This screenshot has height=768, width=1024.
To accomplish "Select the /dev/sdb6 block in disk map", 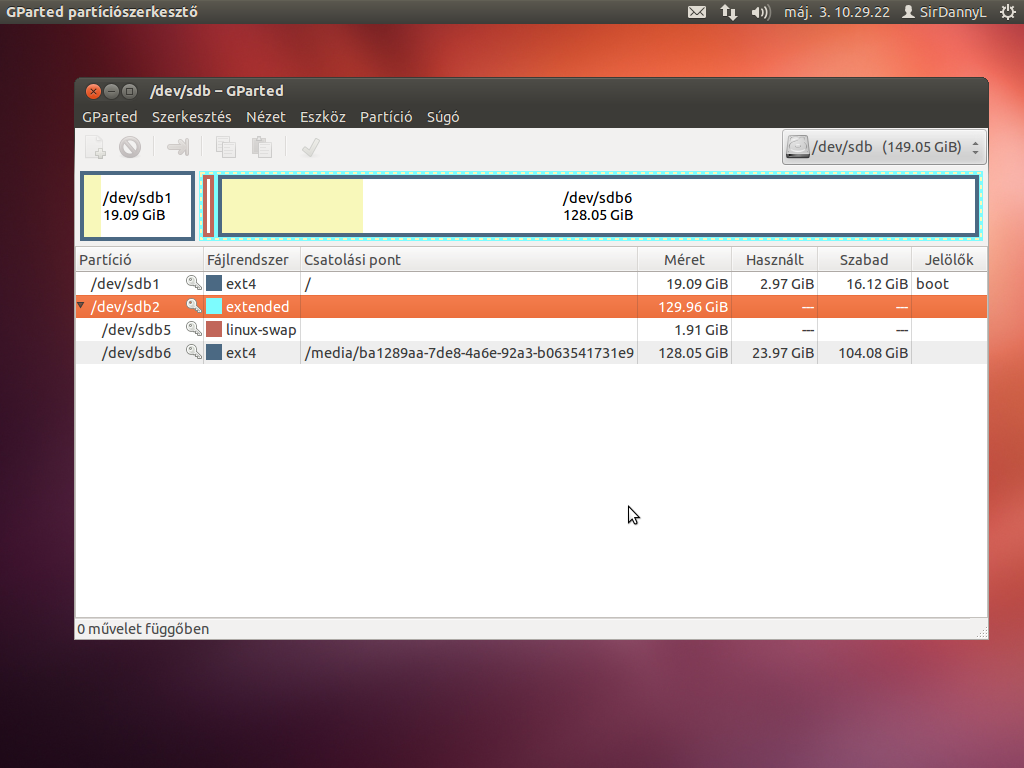I will point(598,206).
